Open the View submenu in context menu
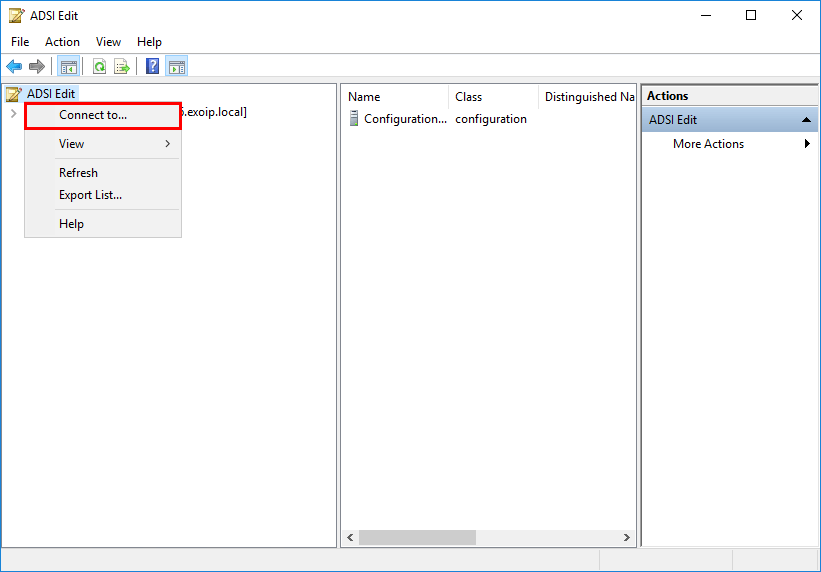The height and width of the screenshot is (572, 821). tap(103, 144)
